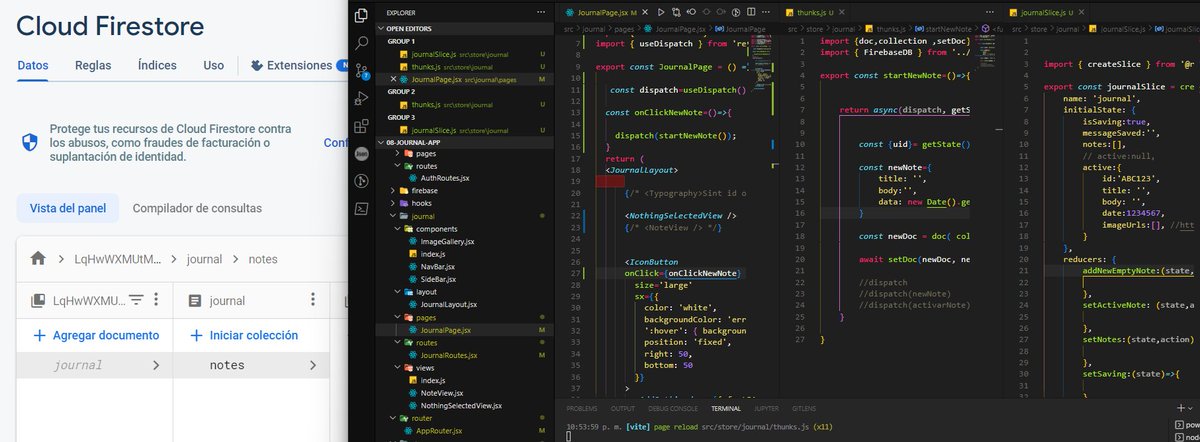Click the open changes icon next to Run
Viewport: 1200px width, 442px height.
(x=675, y=12)
